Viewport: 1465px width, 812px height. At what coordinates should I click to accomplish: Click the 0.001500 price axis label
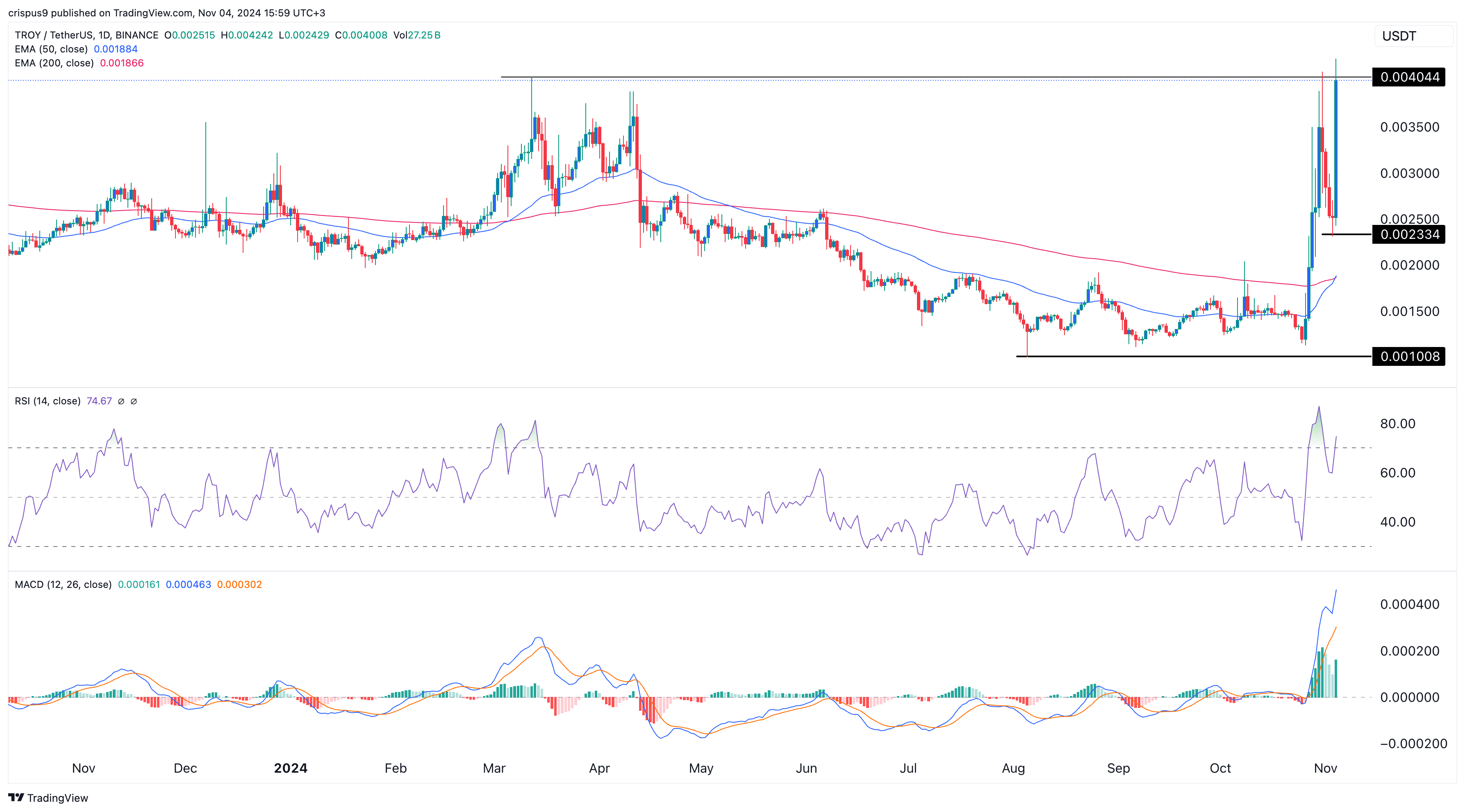(x=1410, y=311)
